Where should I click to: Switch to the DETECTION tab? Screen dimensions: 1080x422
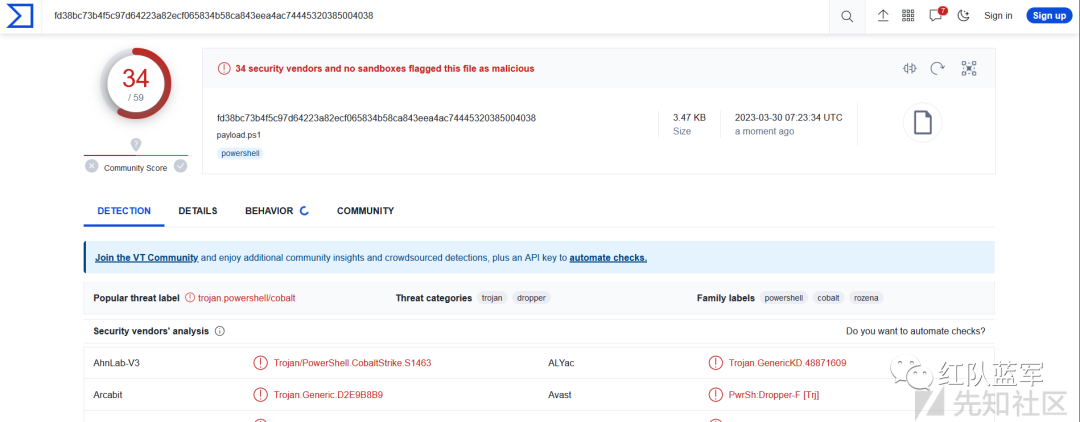[x=124, y=211]
